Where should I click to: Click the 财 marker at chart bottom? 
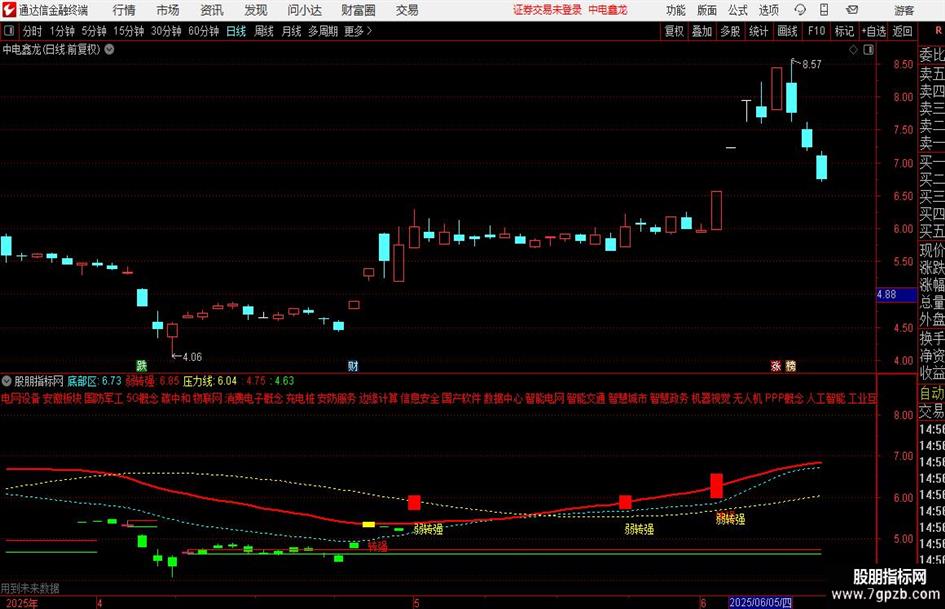click(x=353, y=365)
